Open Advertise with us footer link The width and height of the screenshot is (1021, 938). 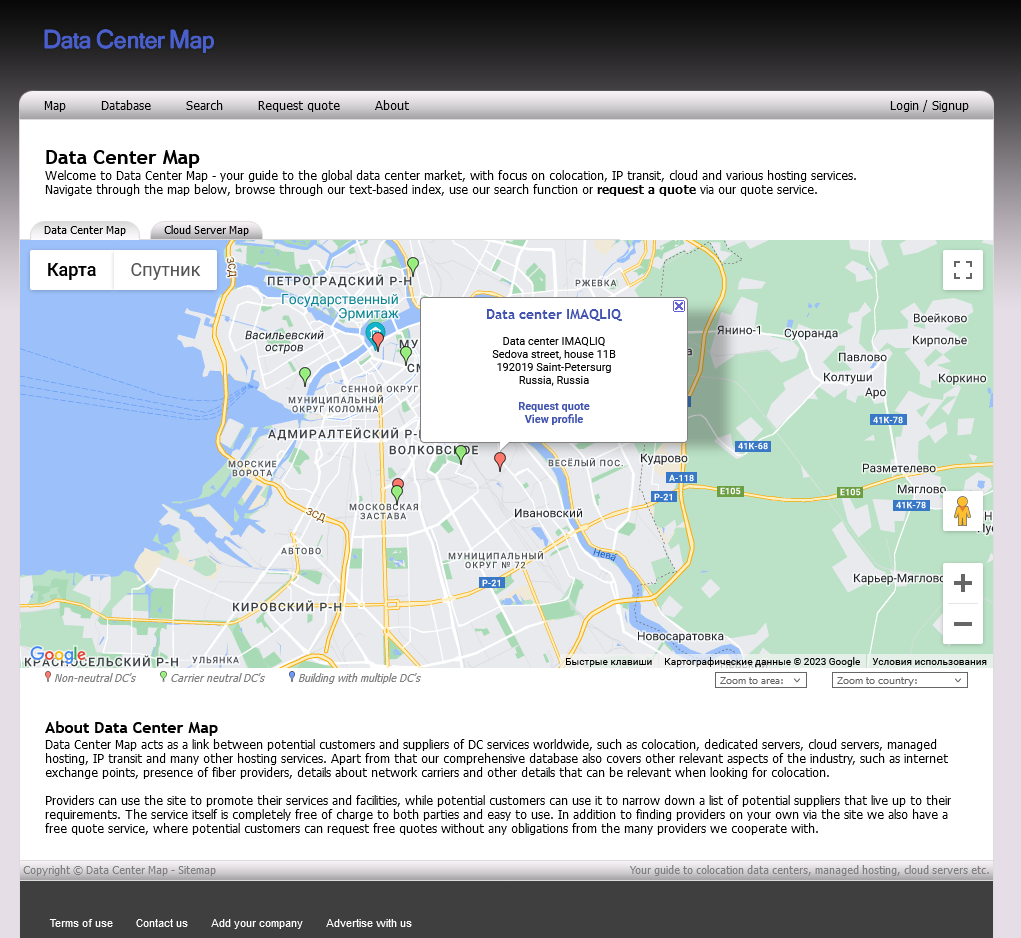[369, 923]
